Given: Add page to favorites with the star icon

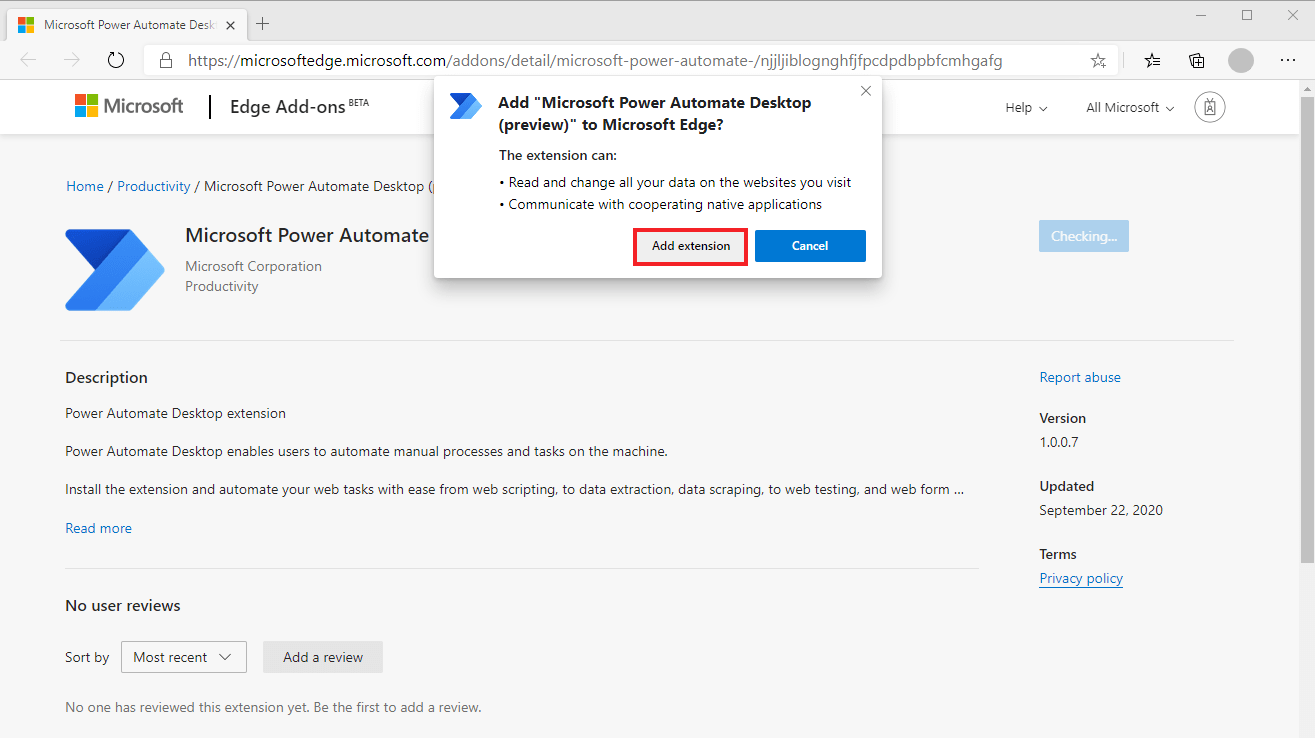Looking at the screenshot, I should tap(1098, 60).
